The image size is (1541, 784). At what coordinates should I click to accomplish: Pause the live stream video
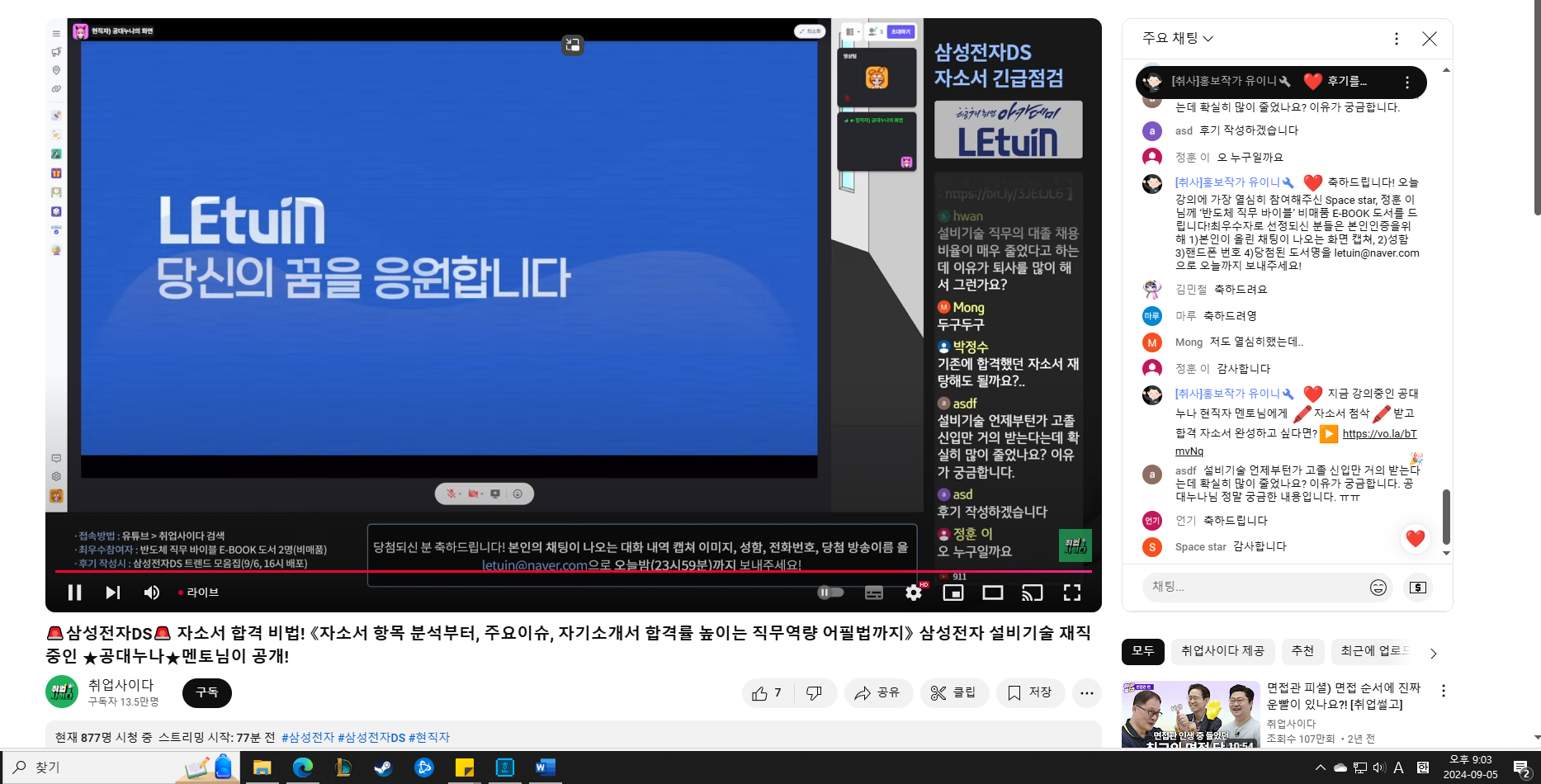click(74, 593)
